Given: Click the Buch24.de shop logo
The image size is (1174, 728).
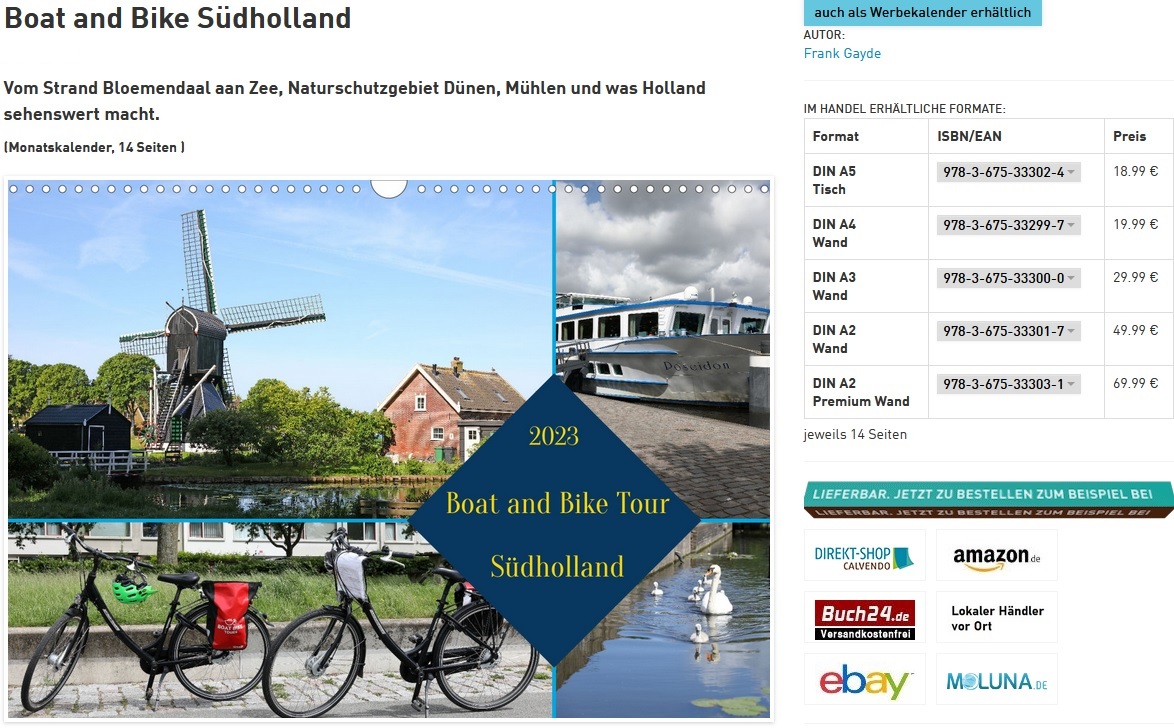Looking at the screenshot, I should tap(865, 617).
